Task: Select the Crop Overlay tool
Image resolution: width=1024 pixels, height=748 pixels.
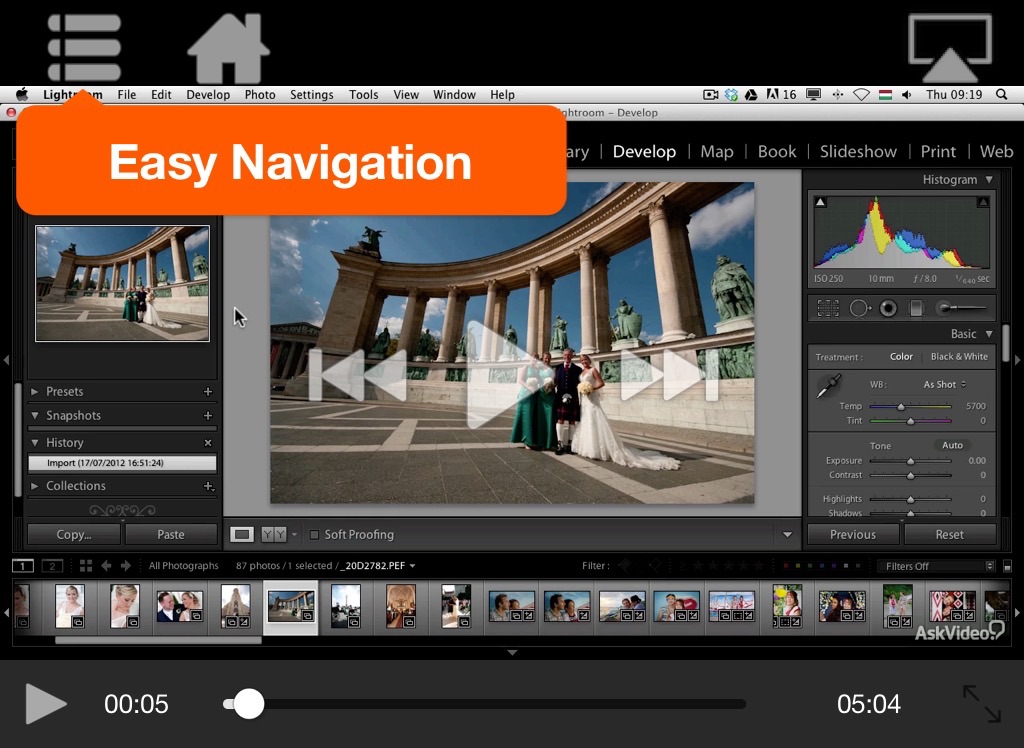Action: coord(828,309)
